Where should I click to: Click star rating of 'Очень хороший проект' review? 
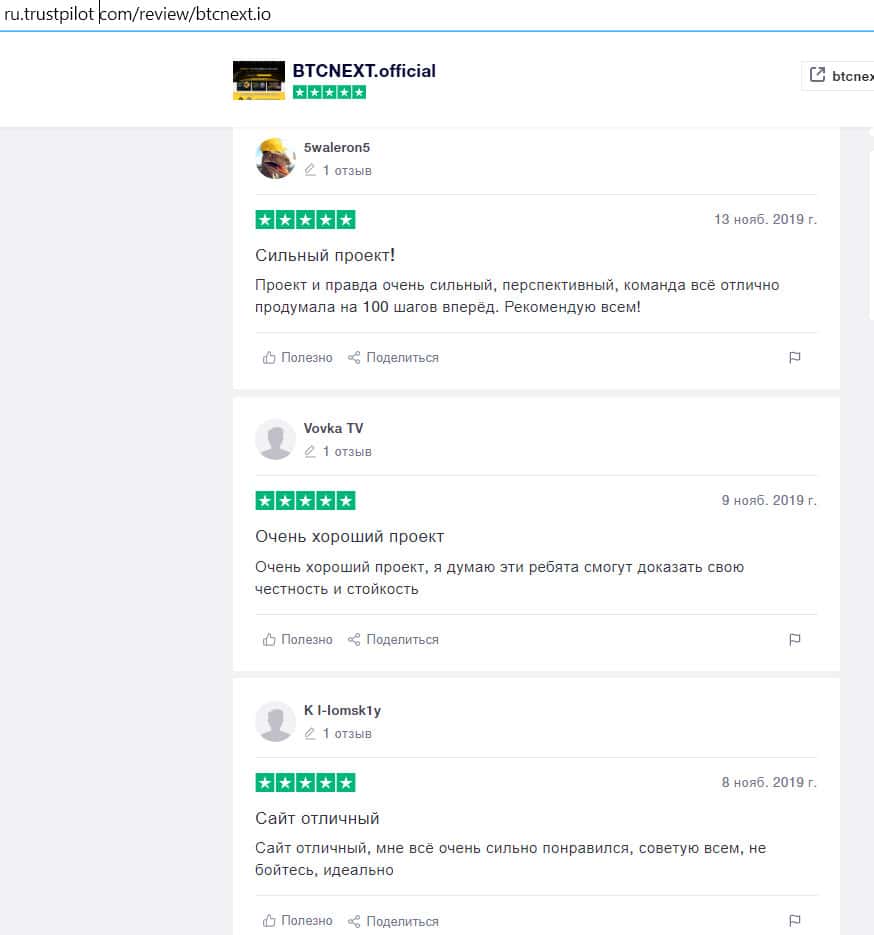pos(305,500)
